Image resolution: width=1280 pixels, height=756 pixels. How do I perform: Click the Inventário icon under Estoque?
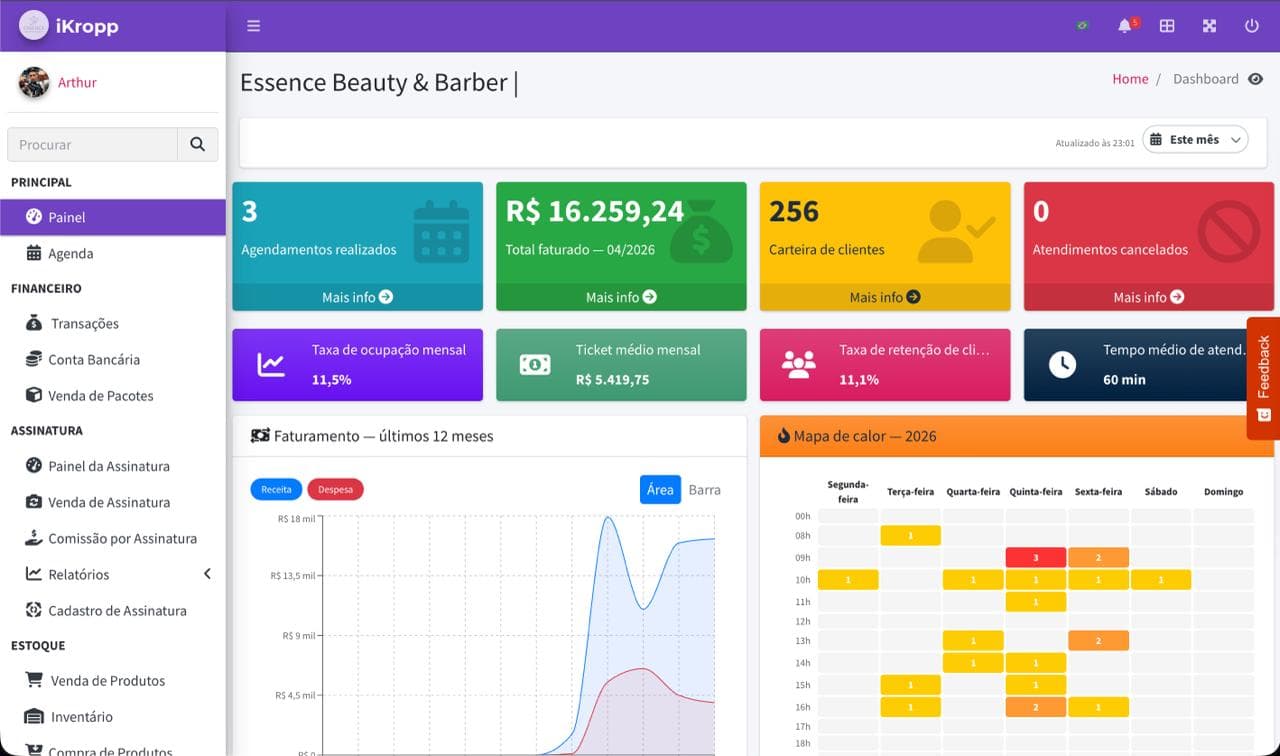(34, 716)
